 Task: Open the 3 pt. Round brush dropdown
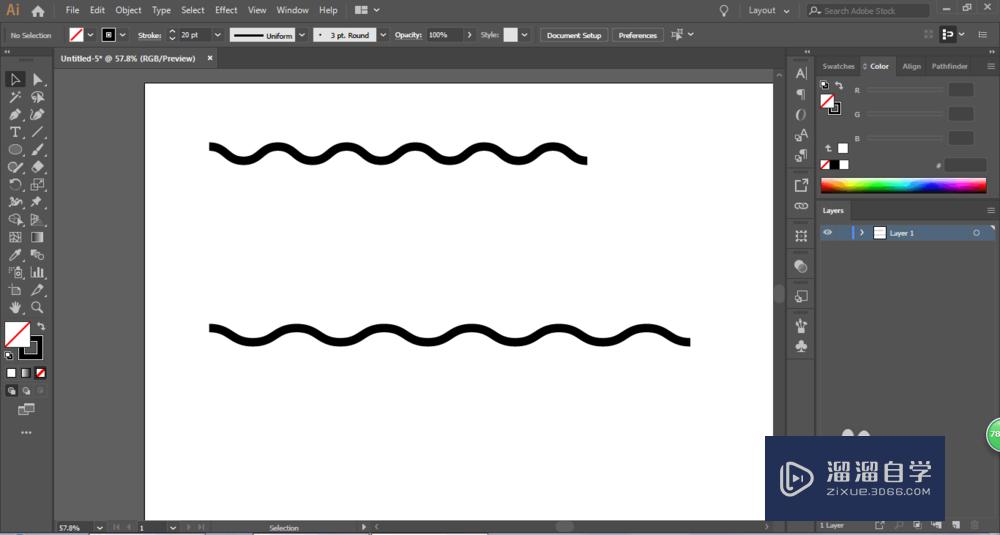383,35
